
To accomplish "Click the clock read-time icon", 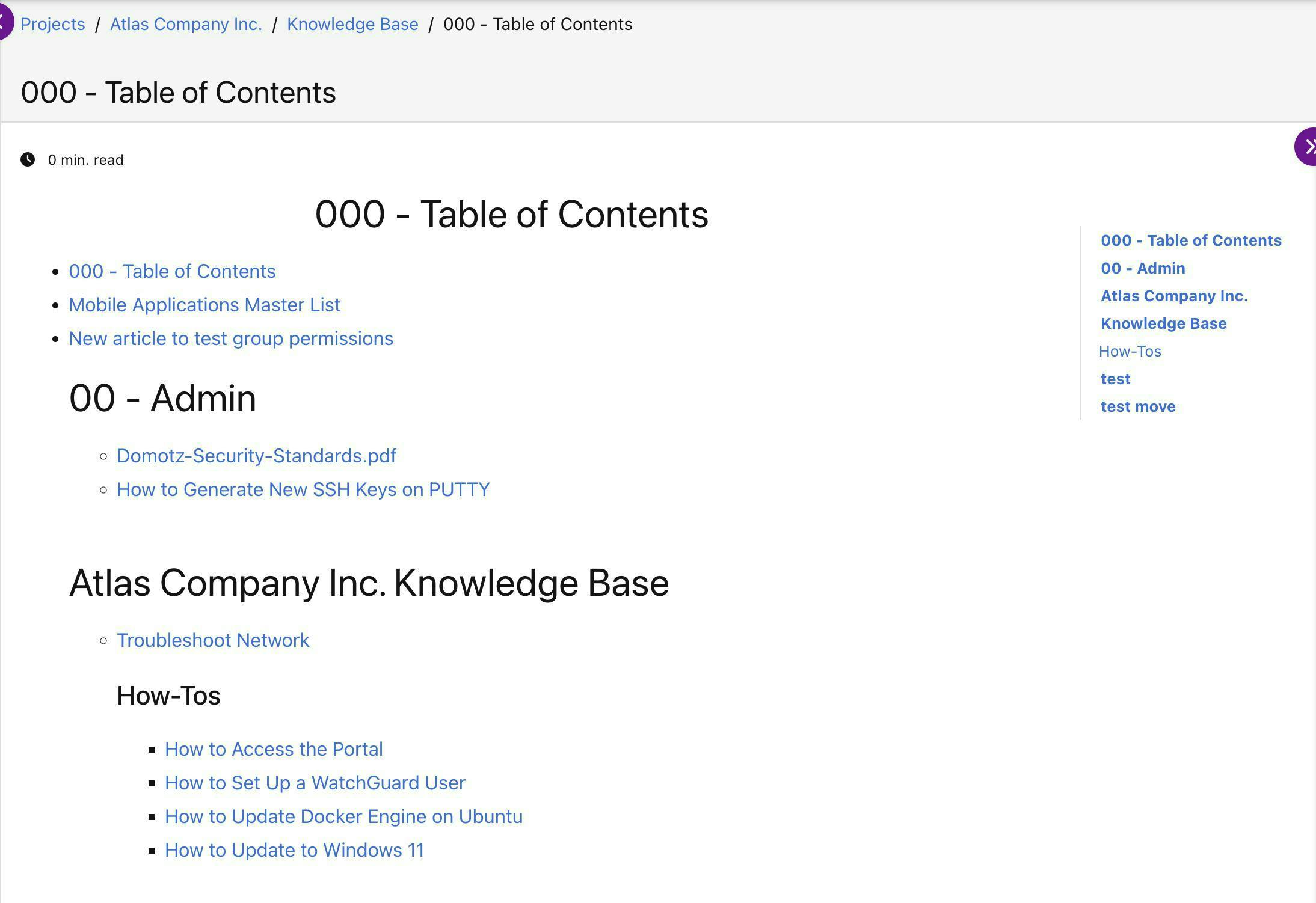I will pos(28,159).
